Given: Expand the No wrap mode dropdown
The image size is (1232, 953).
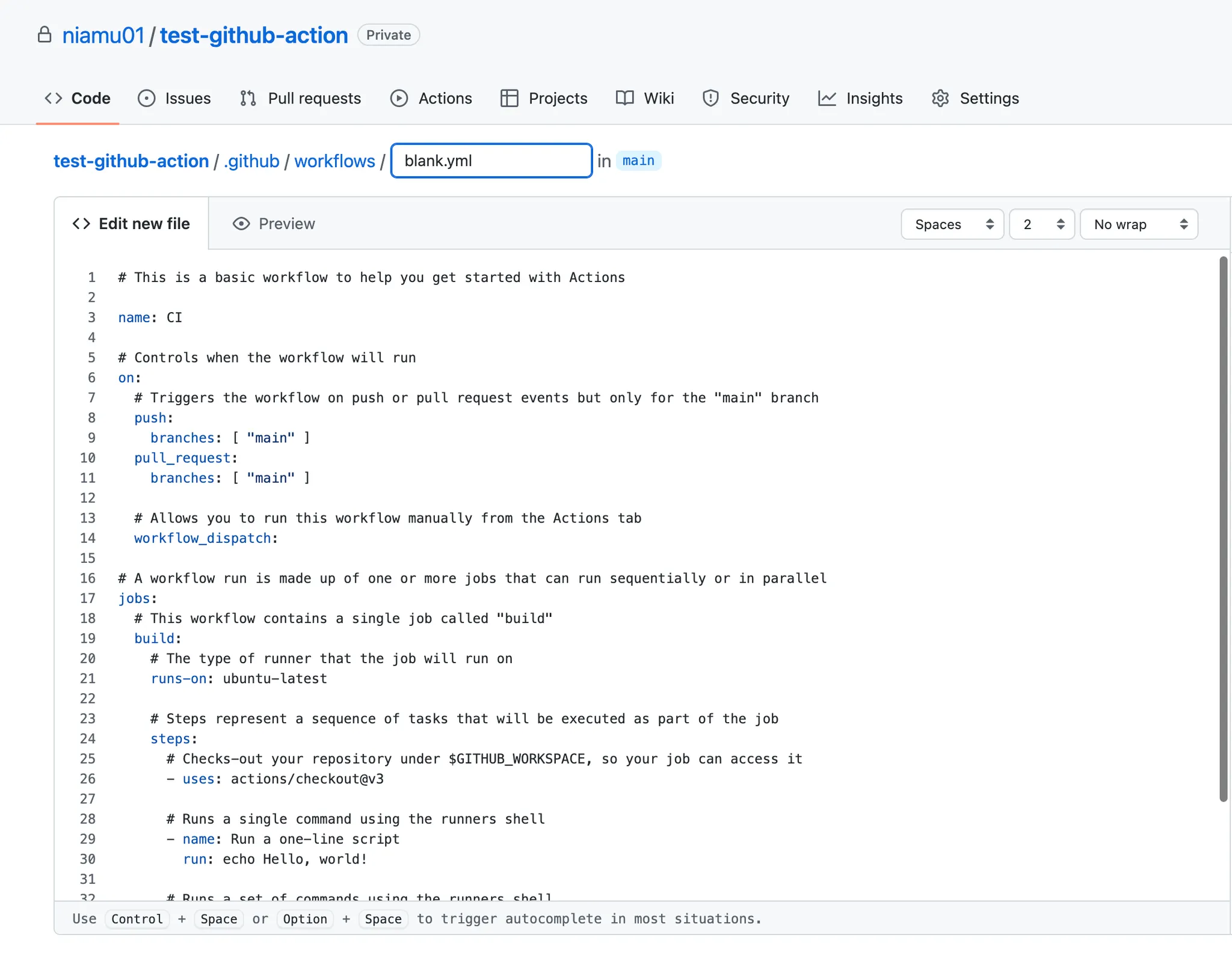Looking at the screenshot, I should point(1138,224).
